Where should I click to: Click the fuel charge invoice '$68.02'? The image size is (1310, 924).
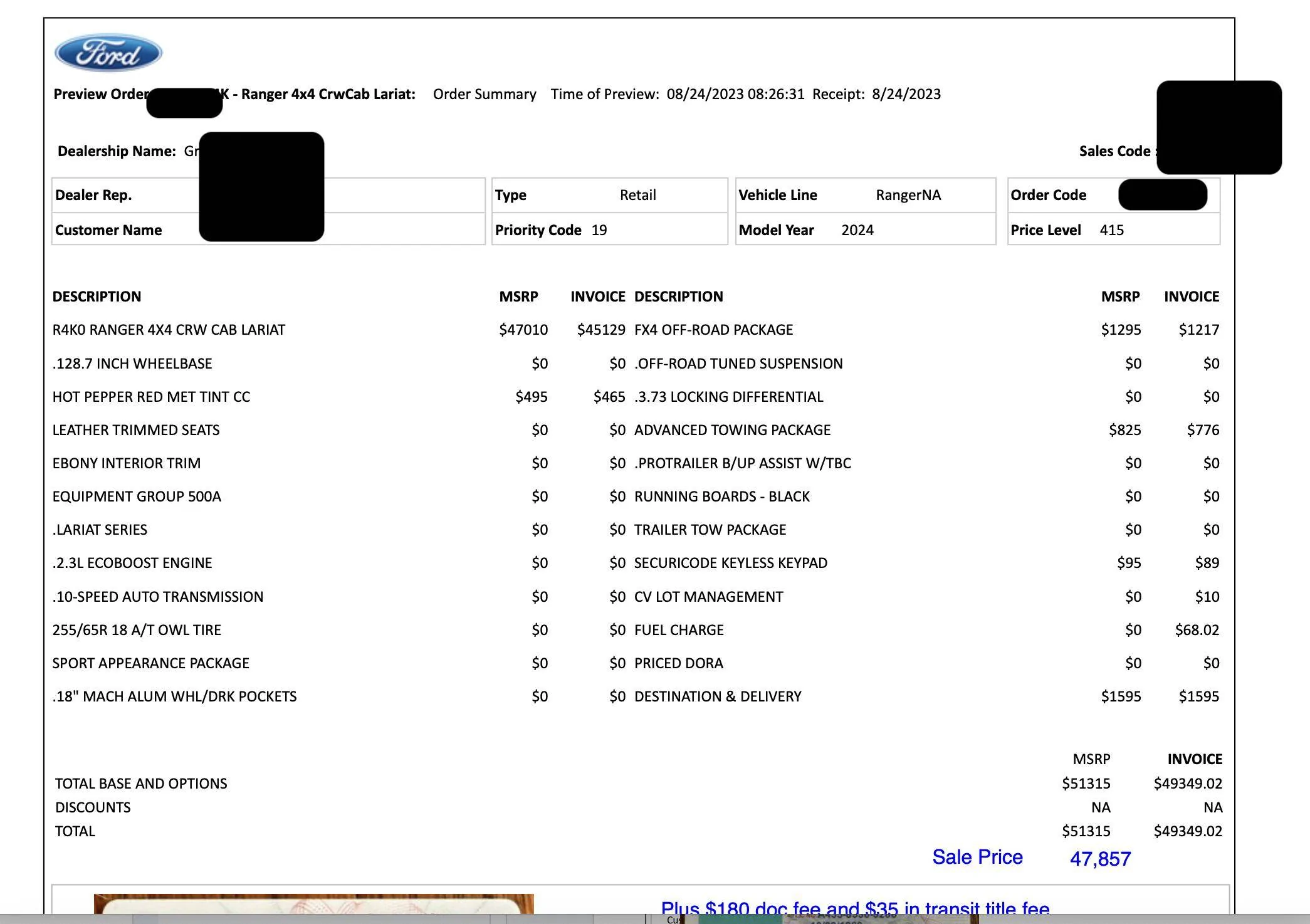click(1197, 630)
